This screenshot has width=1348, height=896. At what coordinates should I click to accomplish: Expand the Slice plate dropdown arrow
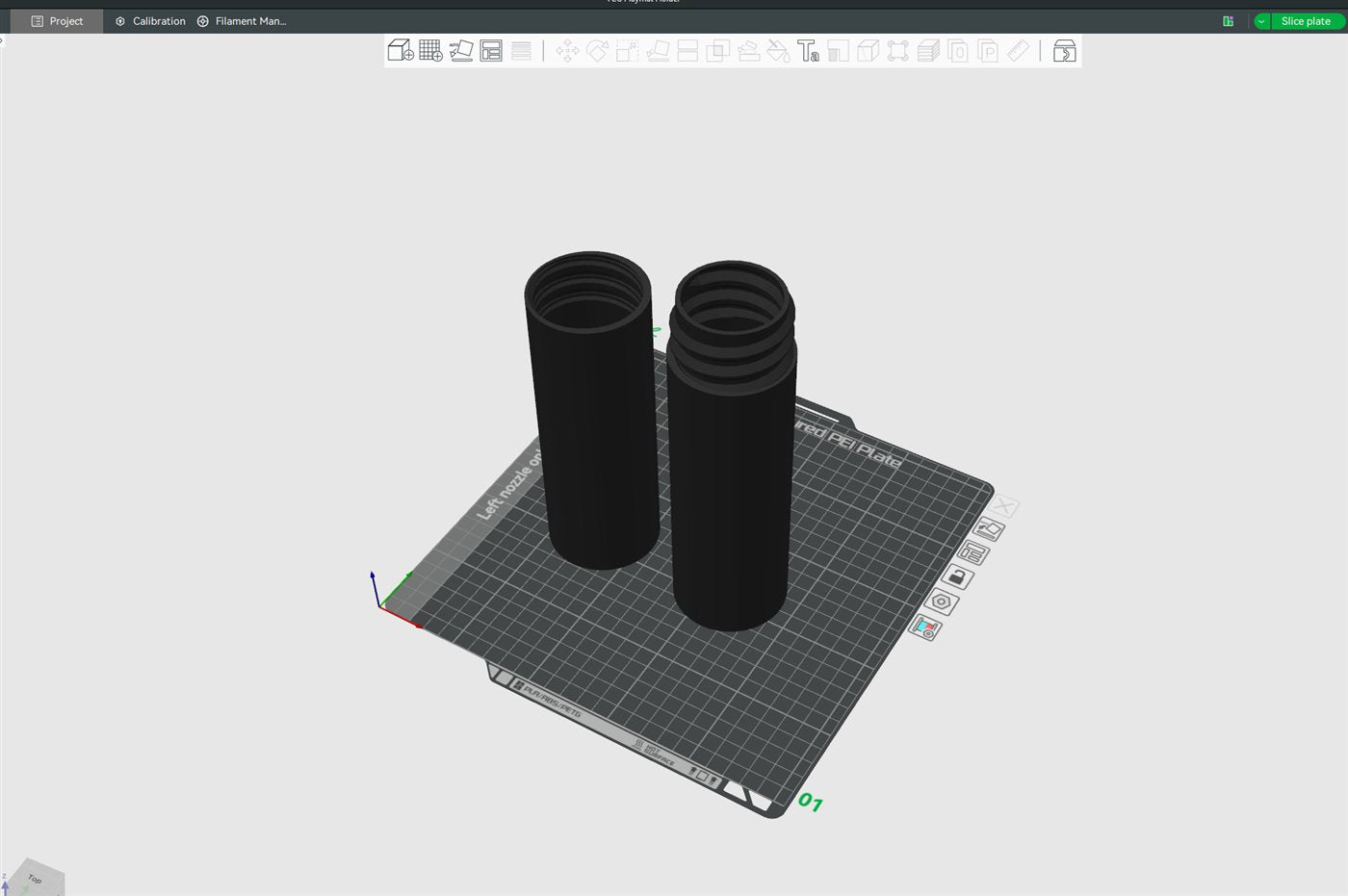click(x=1261, y=21)
